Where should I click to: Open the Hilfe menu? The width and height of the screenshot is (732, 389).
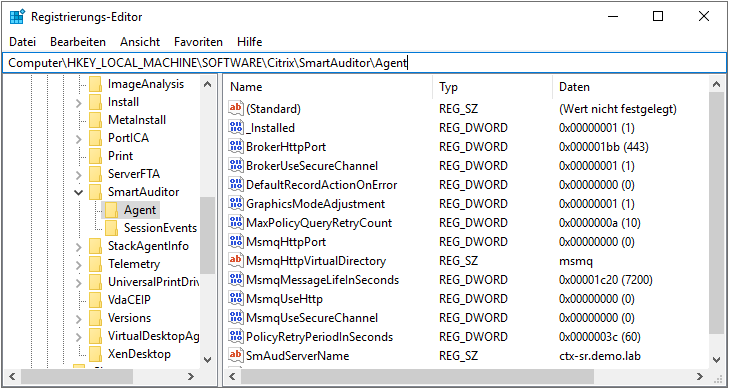[x=249, y=42]
